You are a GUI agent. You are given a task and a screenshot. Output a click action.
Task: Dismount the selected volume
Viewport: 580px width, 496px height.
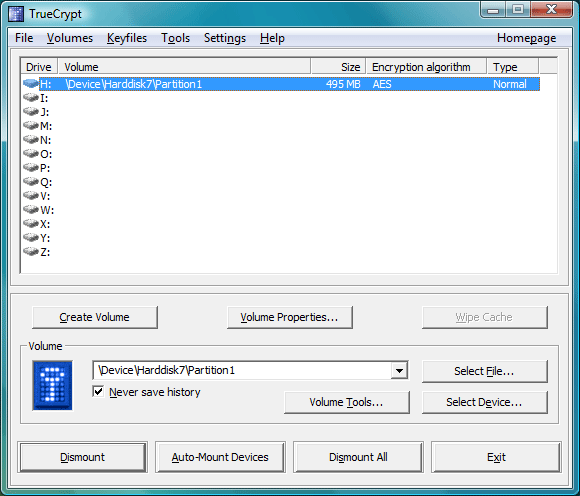(x=82, y=457)
